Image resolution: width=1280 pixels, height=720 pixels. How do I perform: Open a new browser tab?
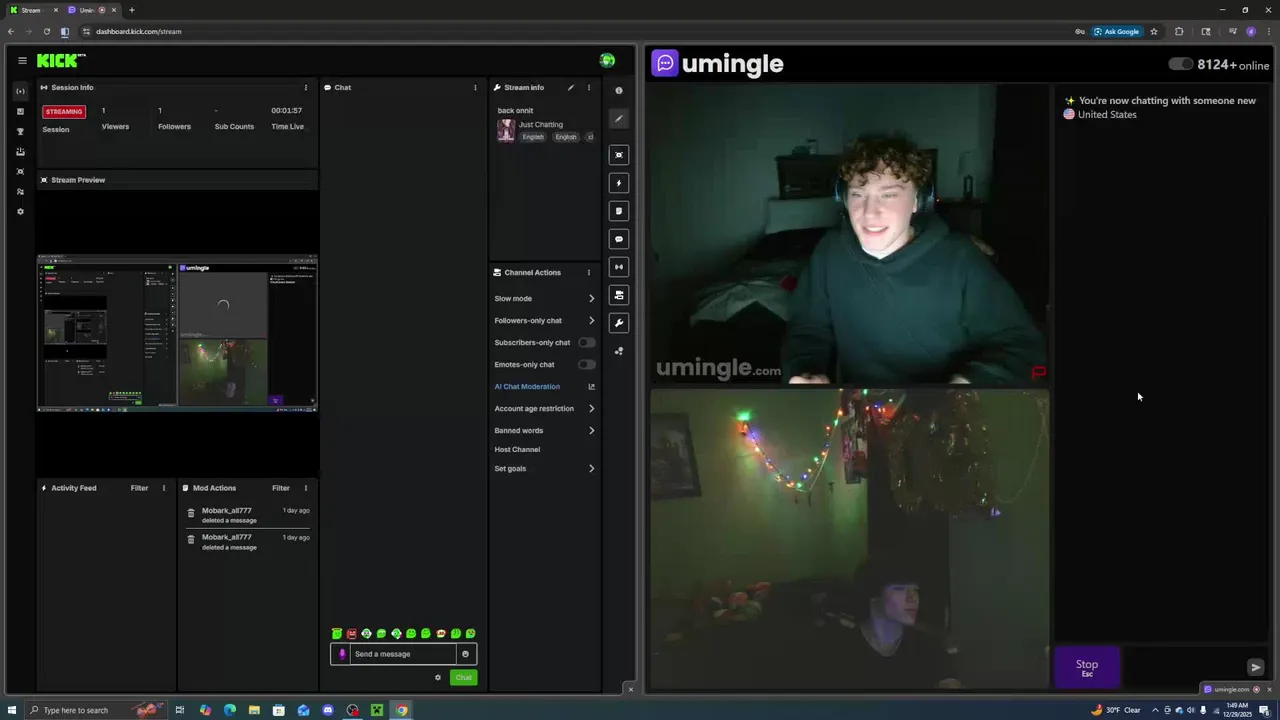click(x=131, y=10)
